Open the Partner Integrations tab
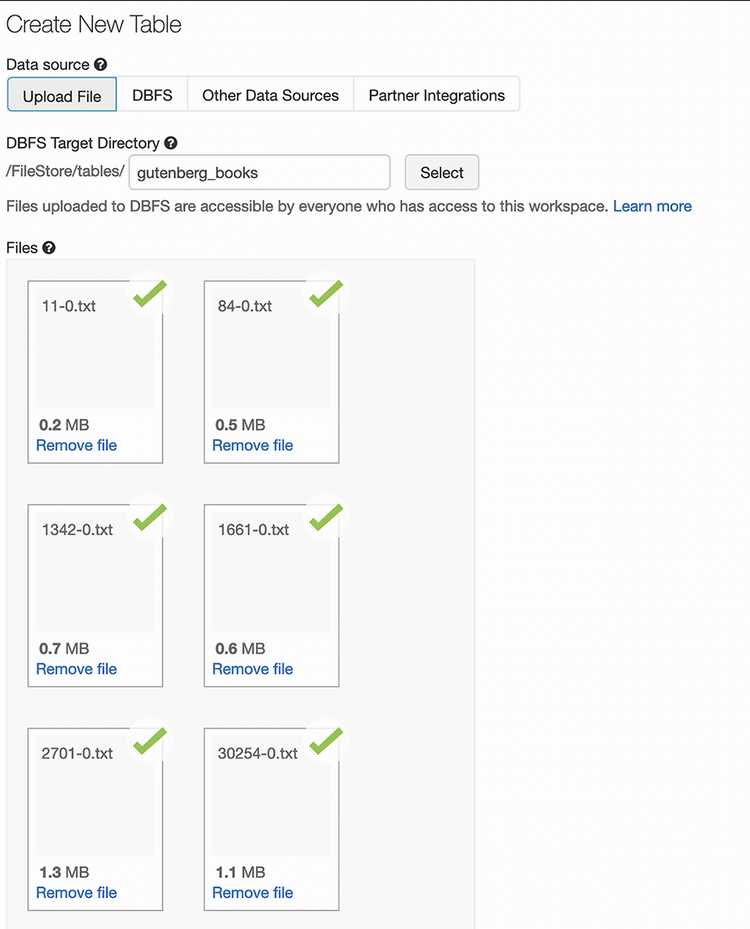Viewport: 750px width, 929px height. (436, 96)
